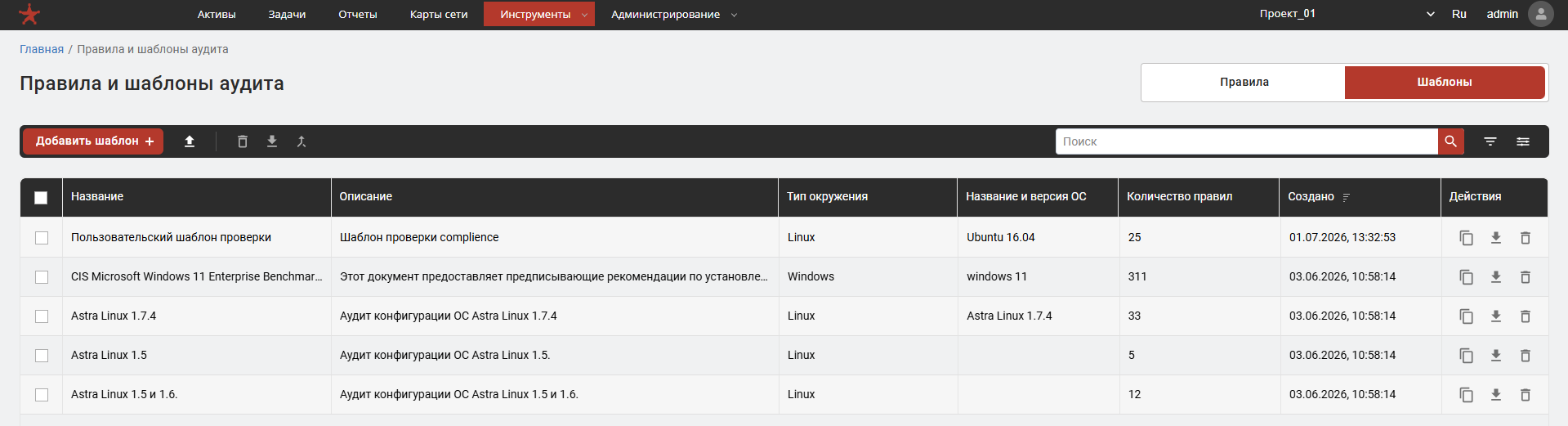
Task: Go to Главная breadcrumb link
Action: [x=42, y=49]
